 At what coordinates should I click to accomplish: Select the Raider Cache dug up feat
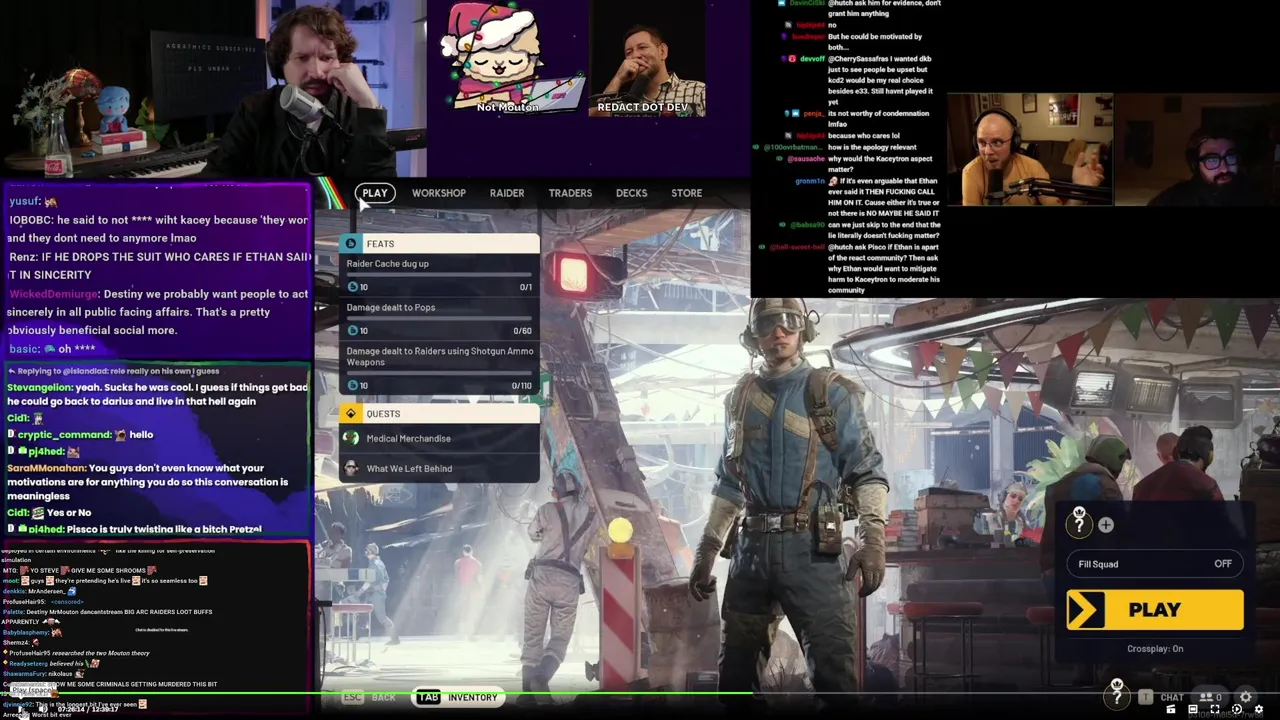point(439,275)
